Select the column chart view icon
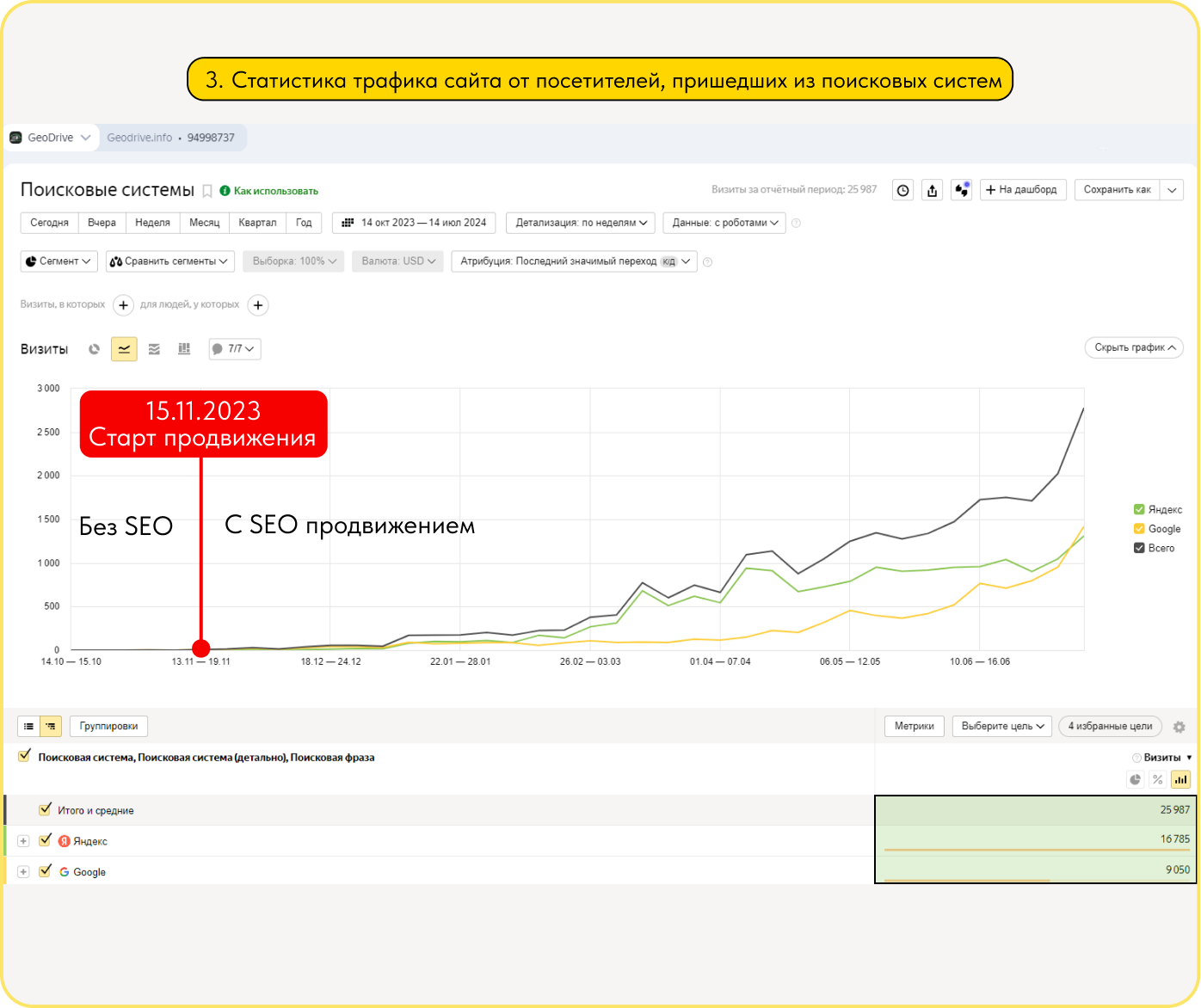1201x1008 pixels. (x=184, y=349)
